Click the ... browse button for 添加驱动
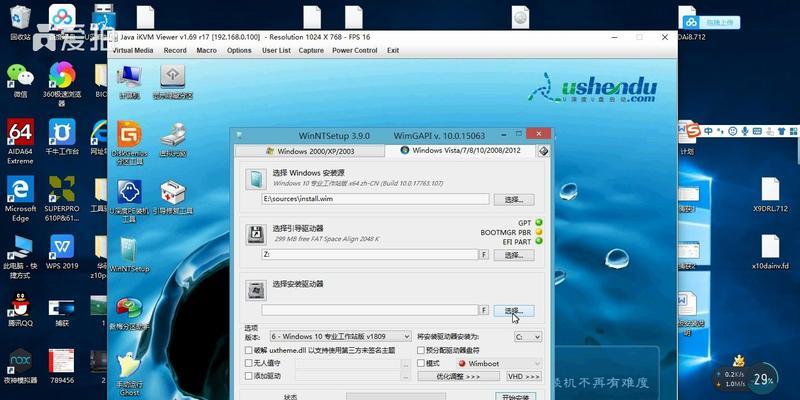 point(406,376)
